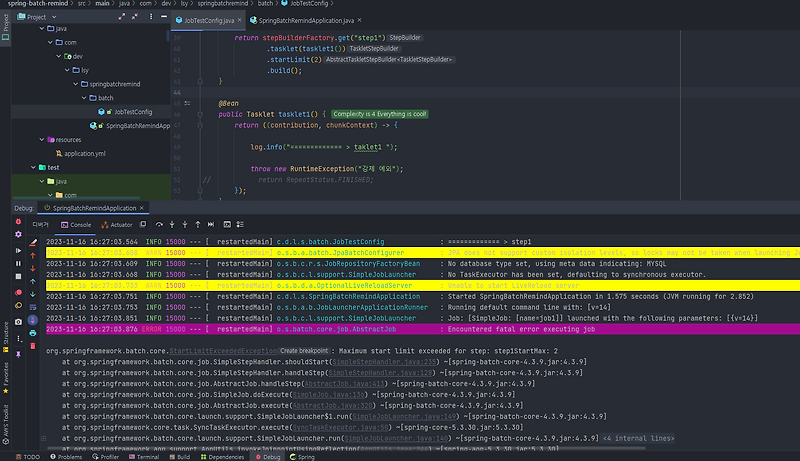Image resolution: width=800 pixels, height=461 pixels.
Task: Collapse the main com folder in tree
Action: pyautogui.click(x=50, y=42)
